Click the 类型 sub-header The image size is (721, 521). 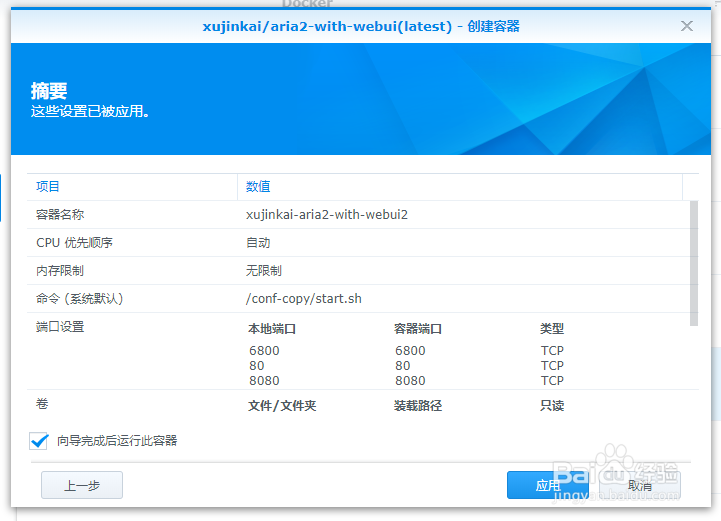[552, 329]
